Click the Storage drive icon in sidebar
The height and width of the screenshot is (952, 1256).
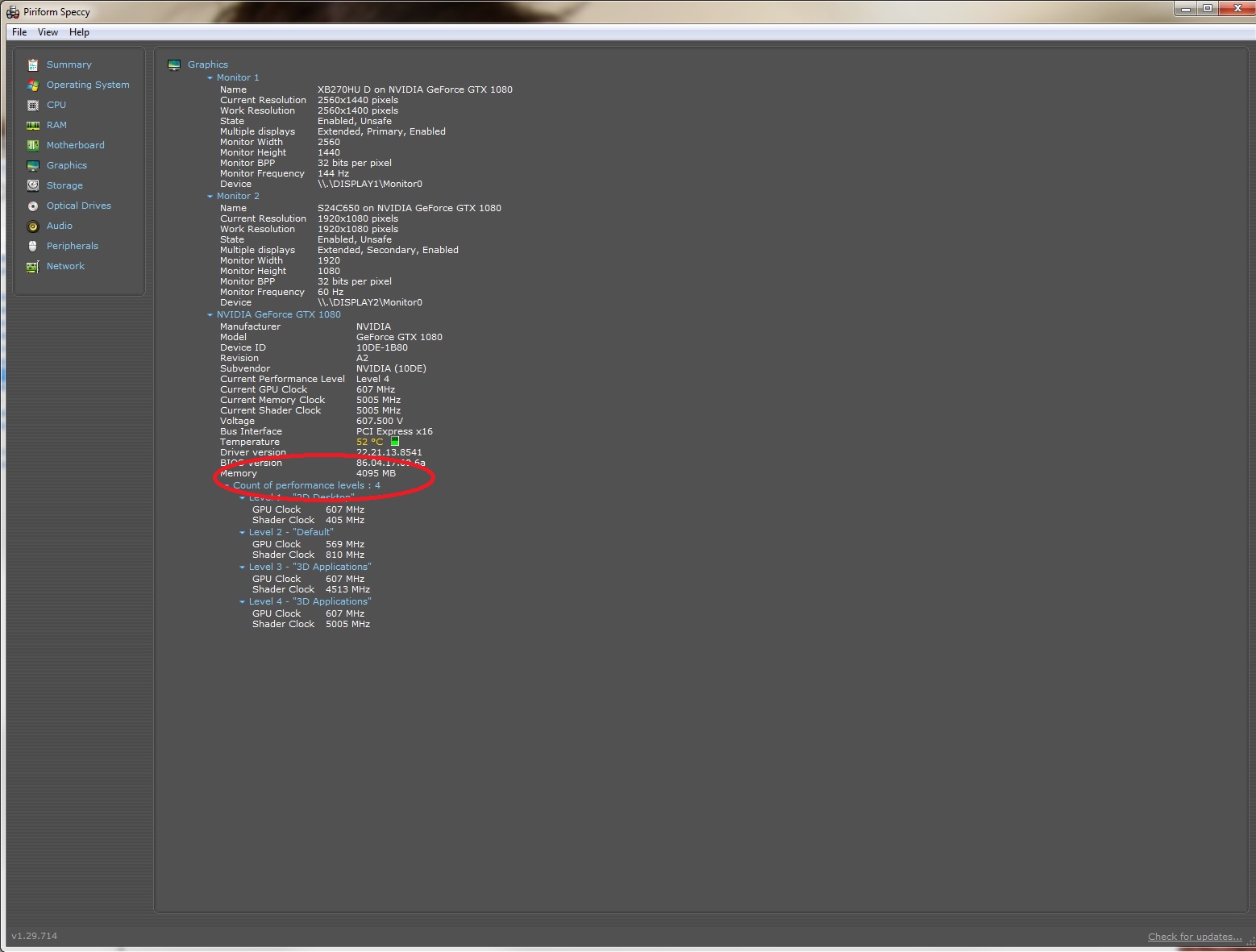click(33, 185)
